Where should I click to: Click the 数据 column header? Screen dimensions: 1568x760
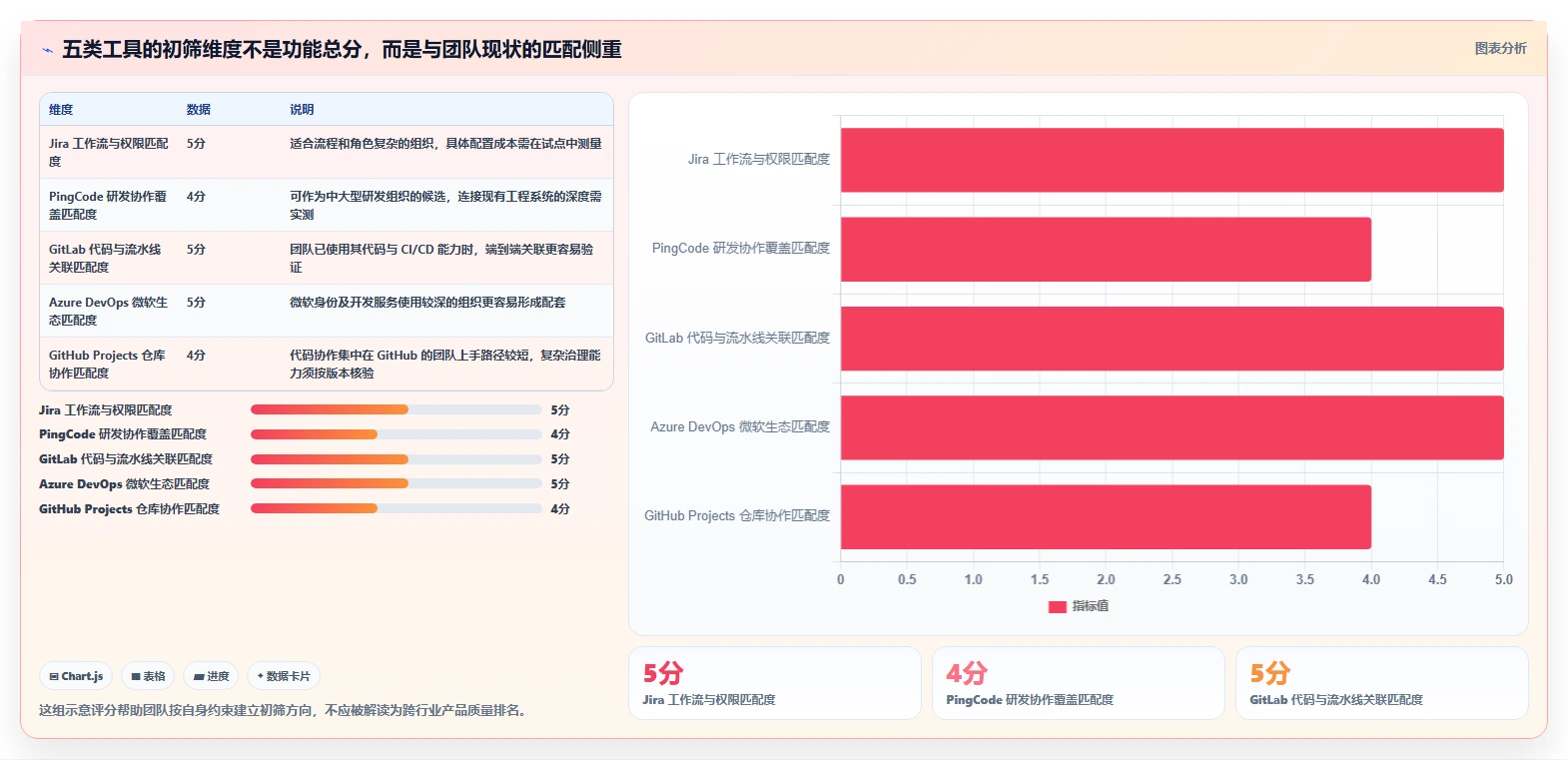tap(199, 110)
